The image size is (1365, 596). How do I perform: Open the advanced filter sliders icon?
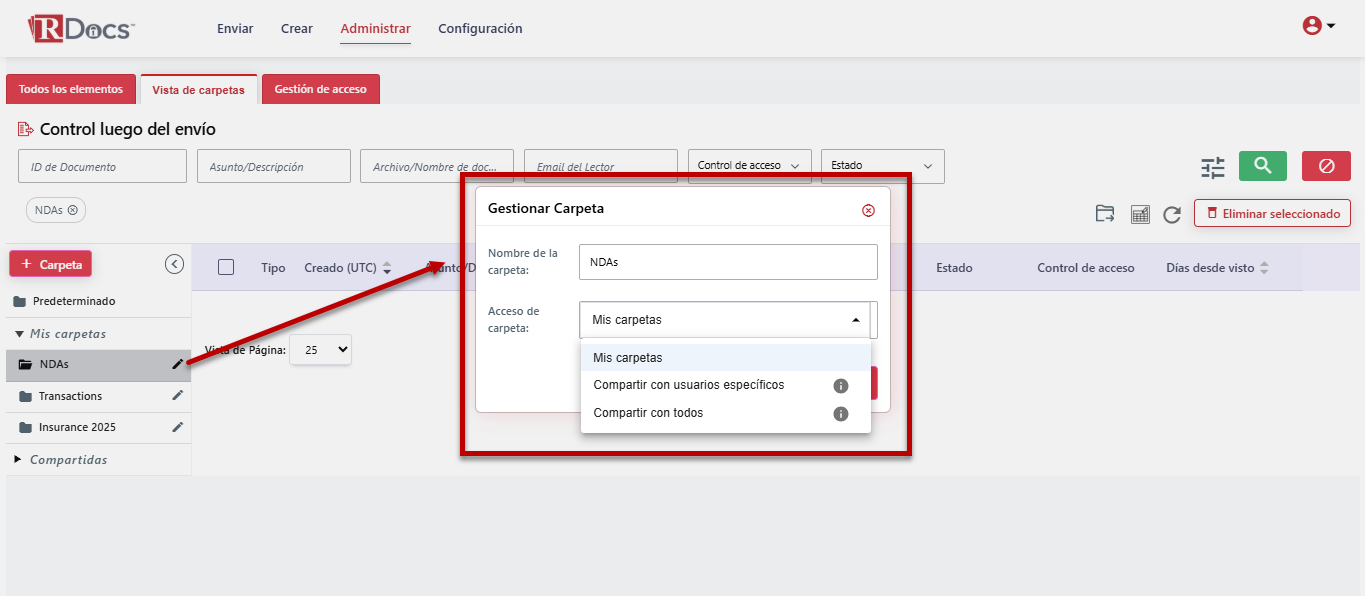1212,168
